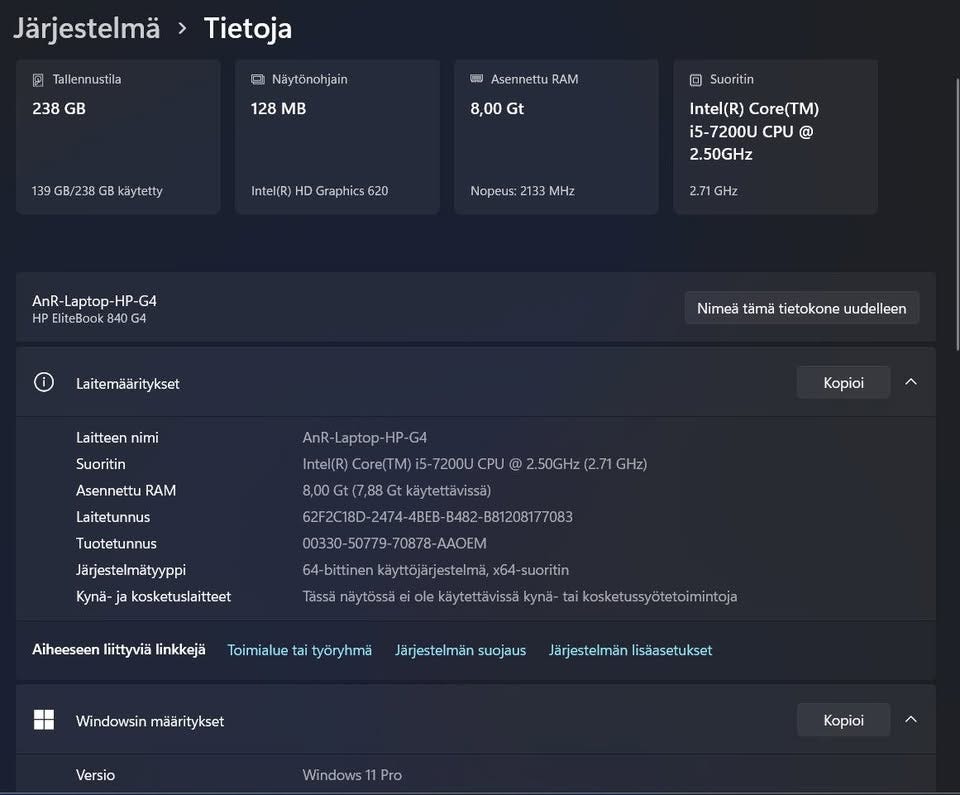Copy Windows specifications with Kopioi button
The image size is (960, 795).
pyautogui.click(x=842, y=720)
